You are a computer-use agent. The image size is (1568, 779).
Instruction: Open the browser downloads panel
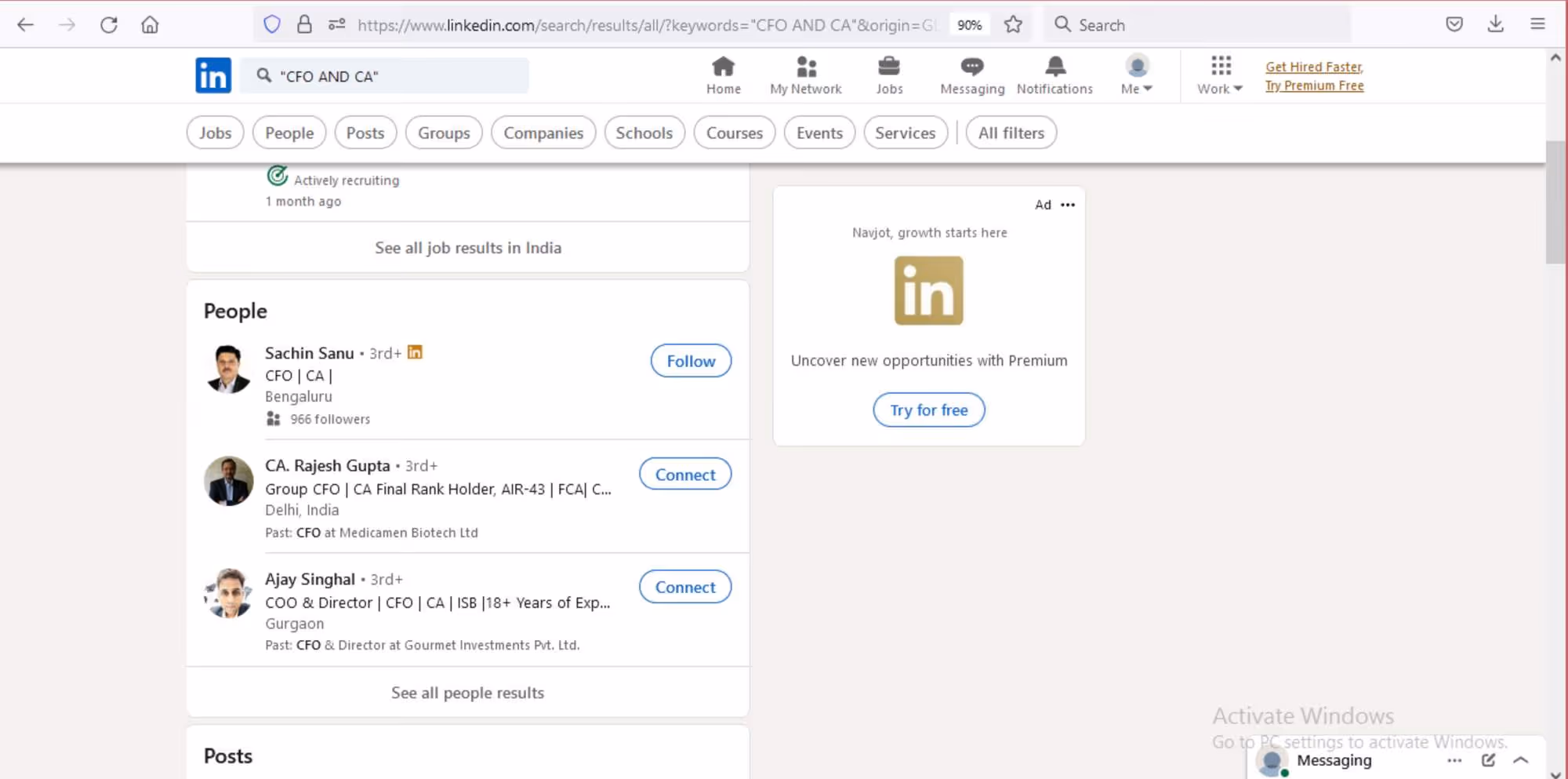pos(1496,24)
